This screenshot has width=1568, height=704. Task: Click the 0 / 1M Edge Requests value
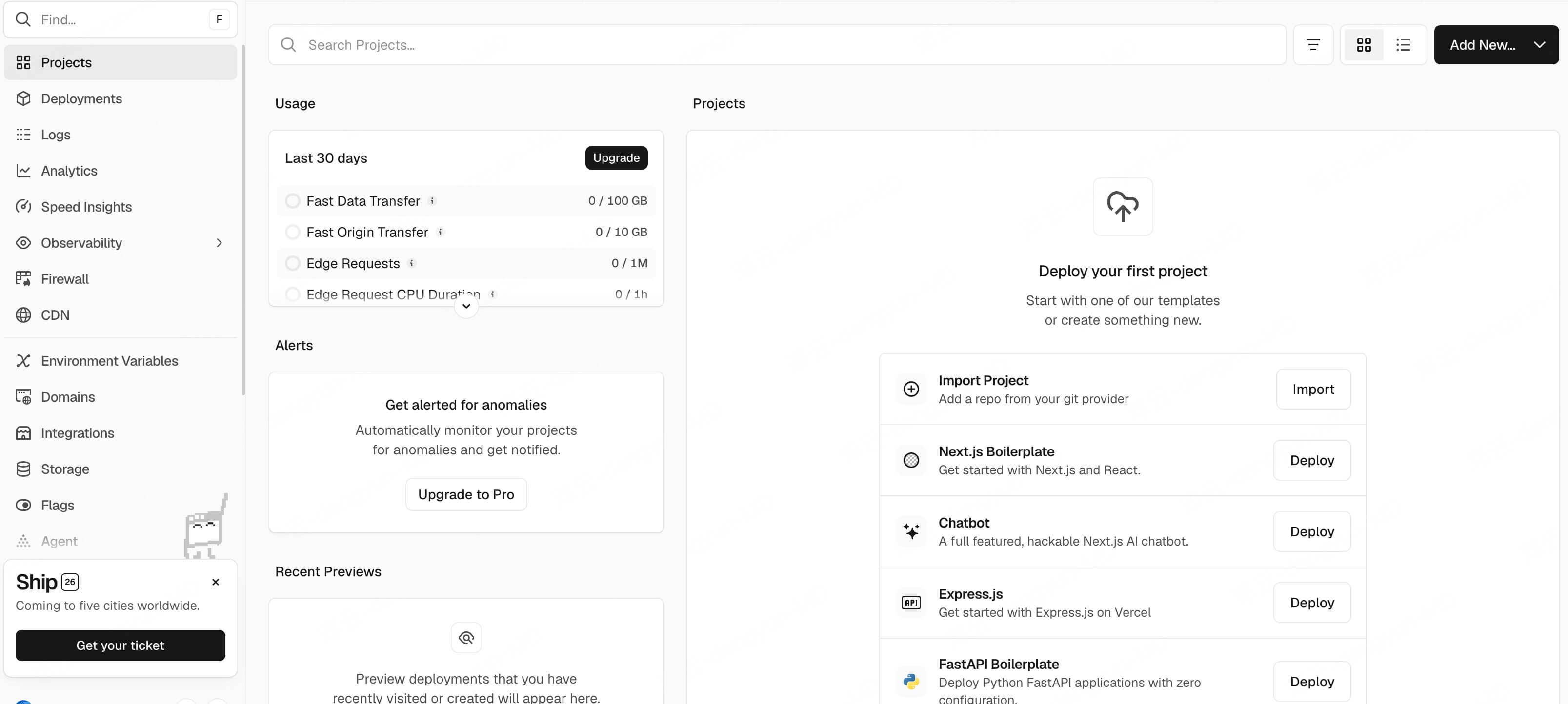[629, 263]
